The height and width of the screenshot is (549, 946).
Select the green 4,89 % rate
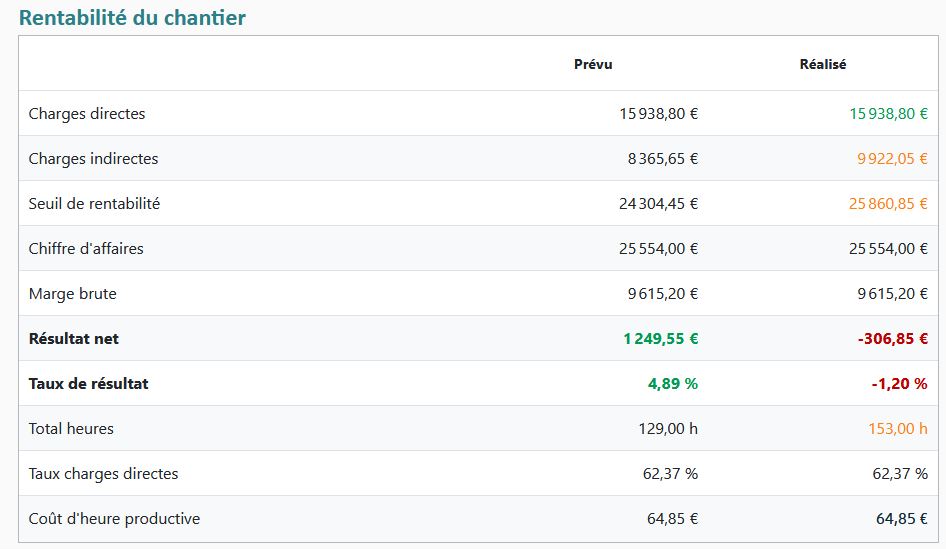click(x=673, y=384)
